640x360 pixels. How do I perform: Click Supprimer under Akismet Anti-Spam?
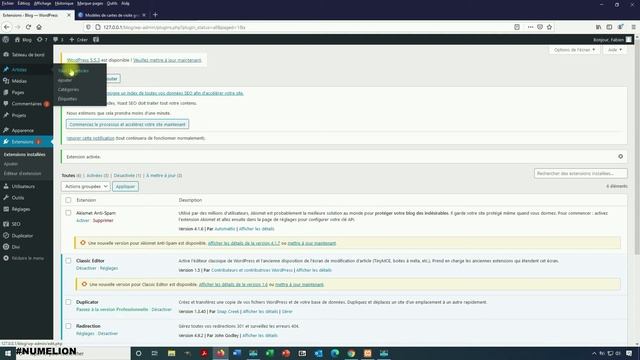click(x=103, y=220)
